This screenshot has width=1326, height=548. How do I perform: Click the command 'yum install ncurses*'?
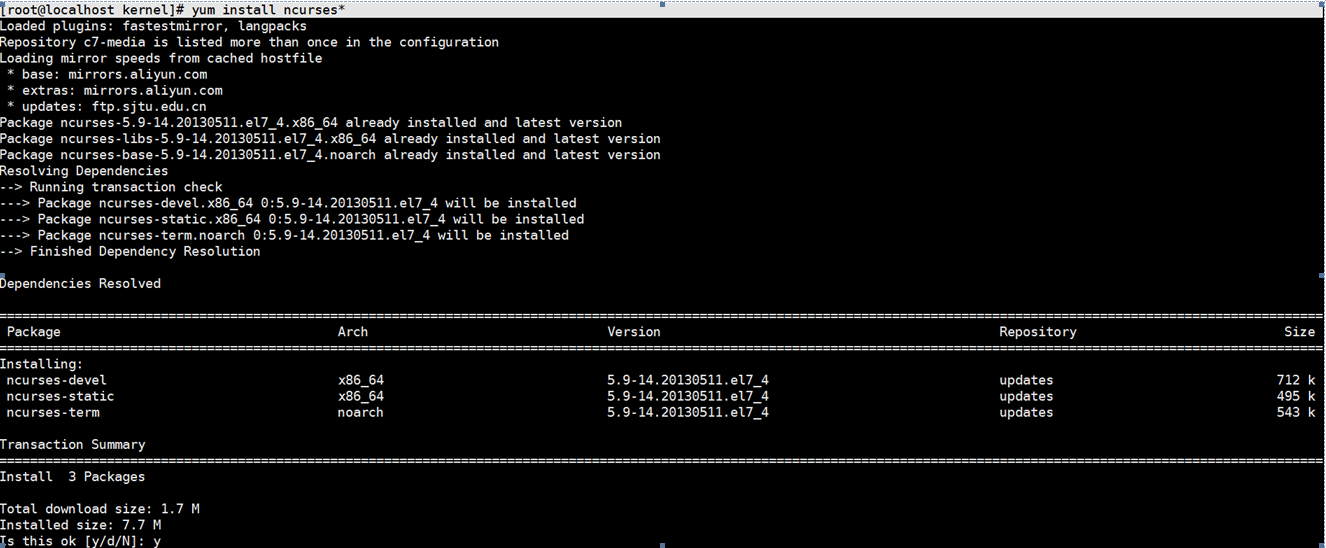269,10
